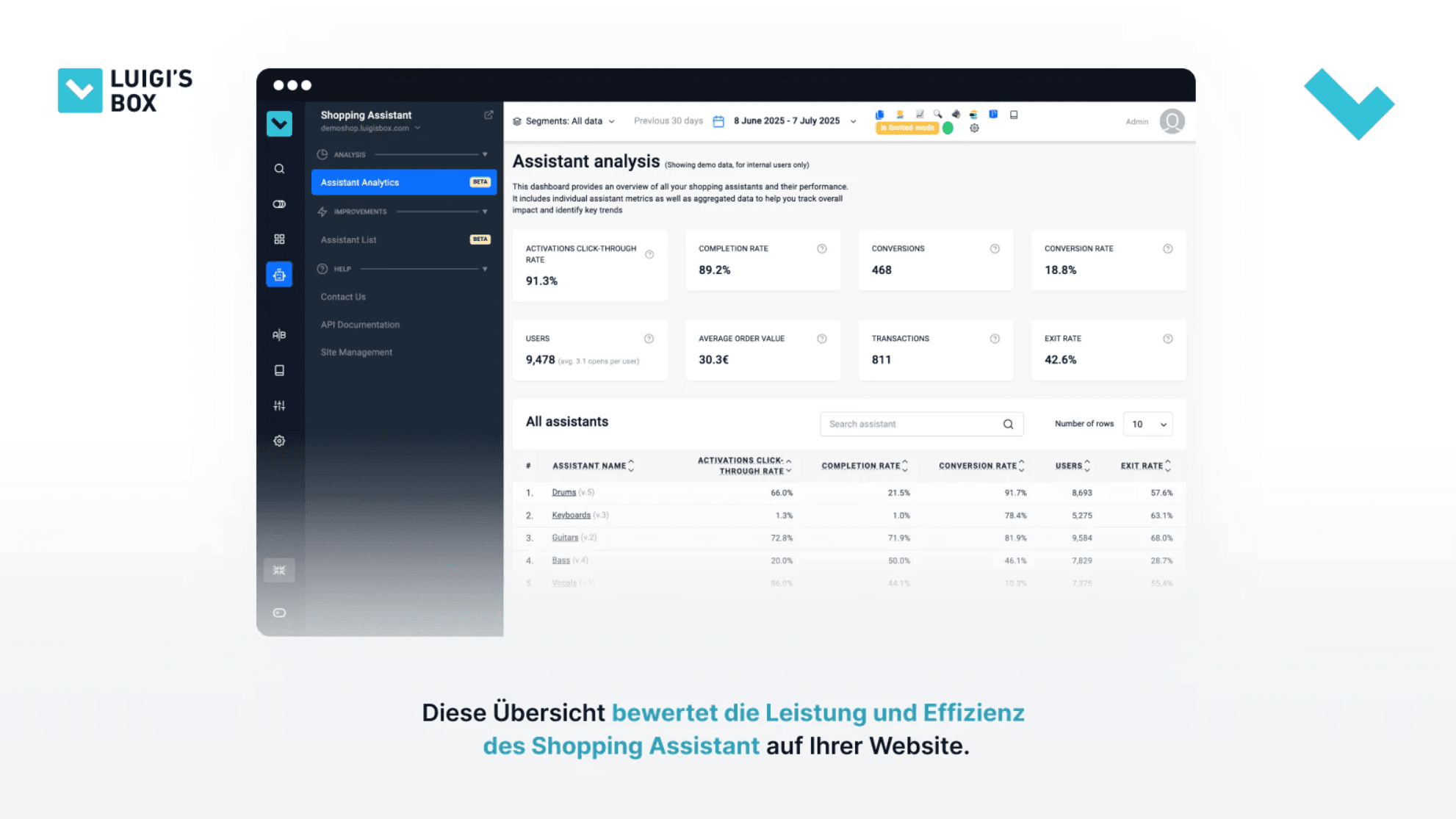Click the 'Previous 30 days' label
1456x819 pixels.
click(668, 121)
